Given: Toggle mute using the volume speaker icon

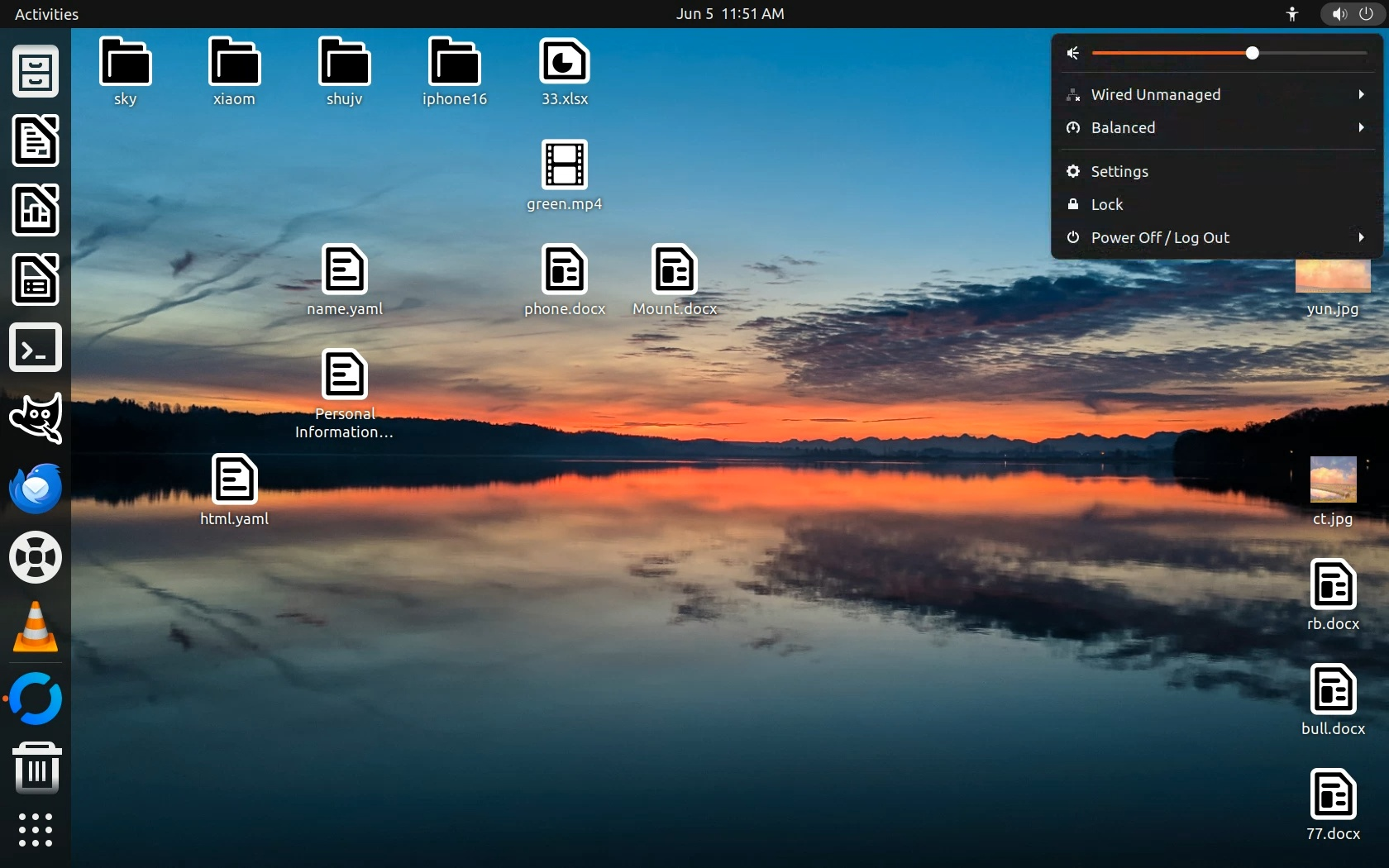Looking at the screenshot, I should point(1073,54).
